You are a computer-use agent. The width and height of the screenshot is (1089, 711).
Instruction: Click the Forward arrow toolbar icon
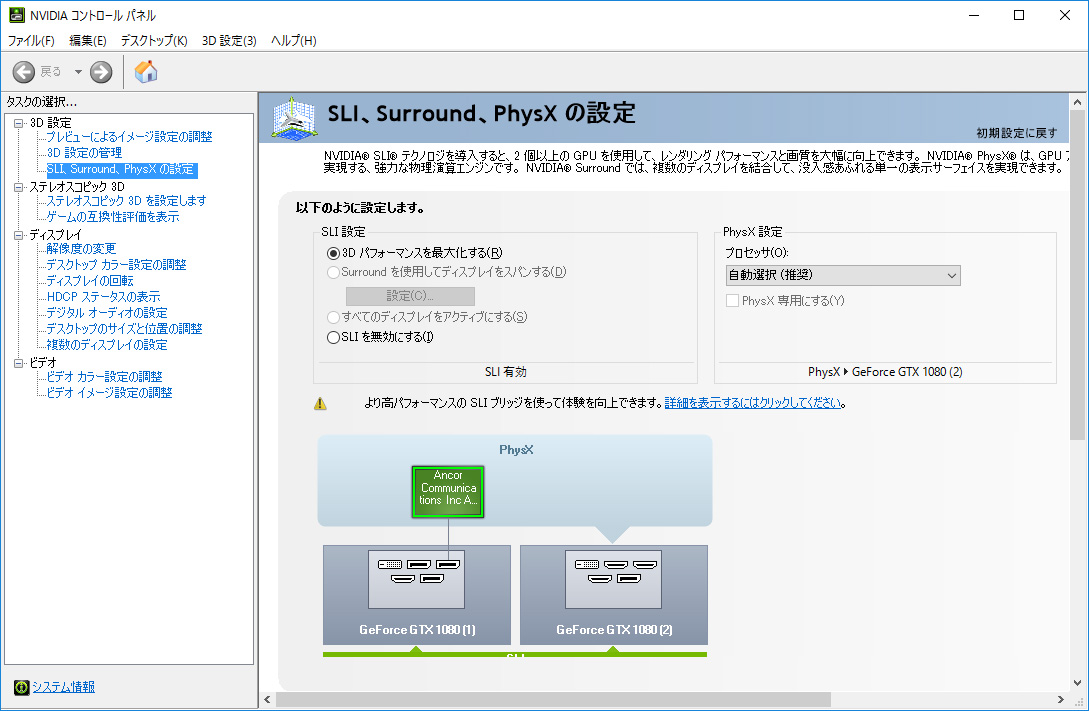click(x=101, y=72)
